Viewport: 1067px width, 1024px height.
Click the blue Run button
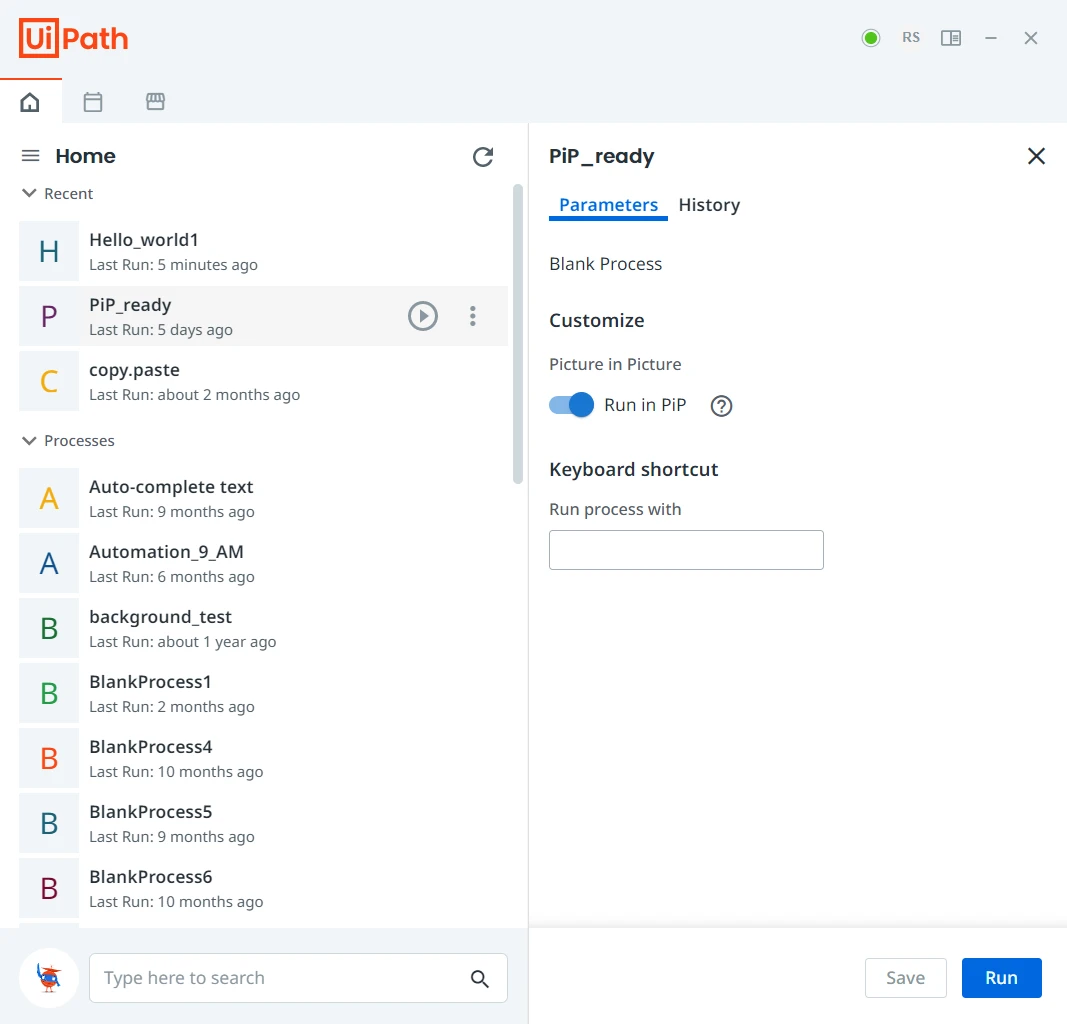click(x=1001, y=978)
